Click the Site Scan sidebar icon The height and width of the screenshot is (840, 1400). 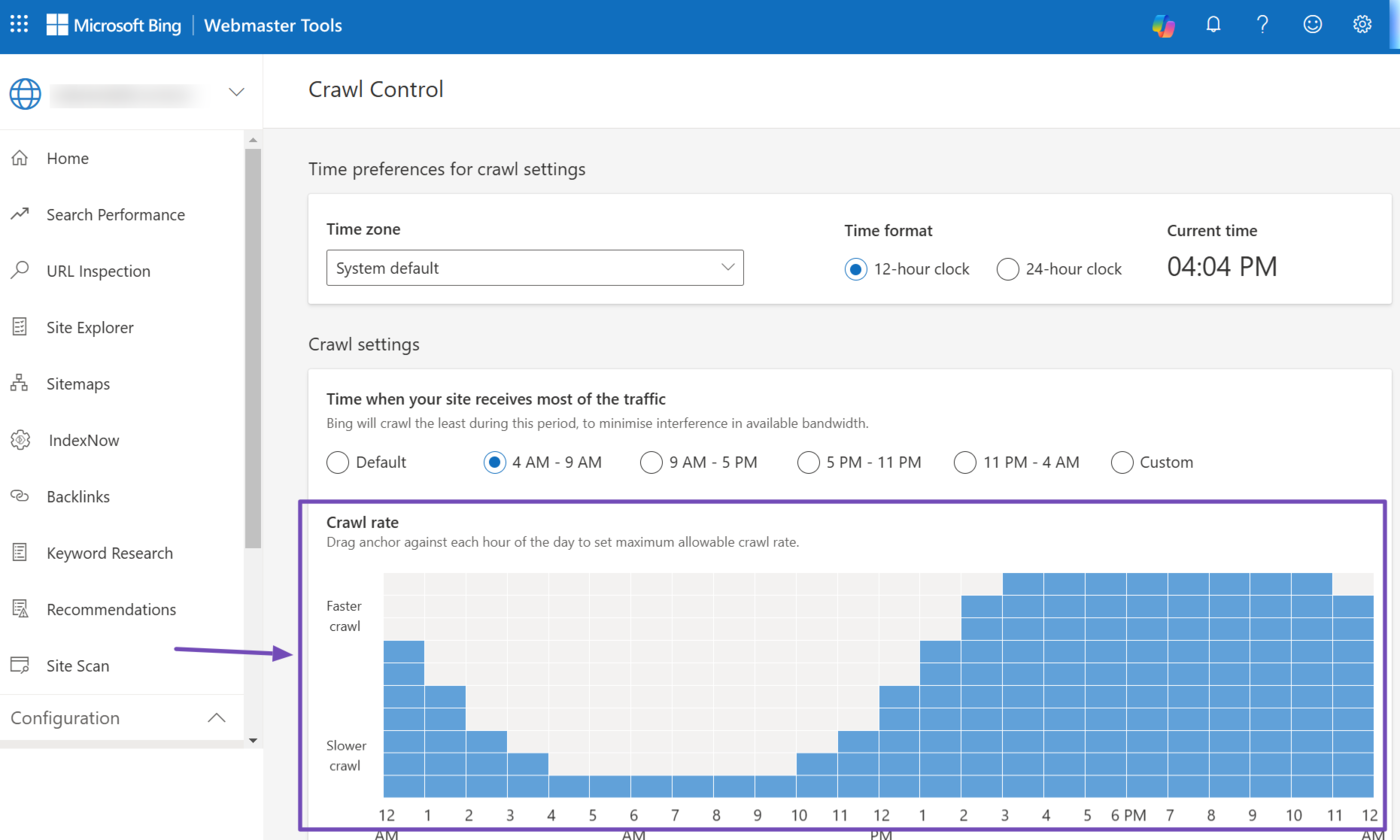pyautogui.click(x=19, y=666)
